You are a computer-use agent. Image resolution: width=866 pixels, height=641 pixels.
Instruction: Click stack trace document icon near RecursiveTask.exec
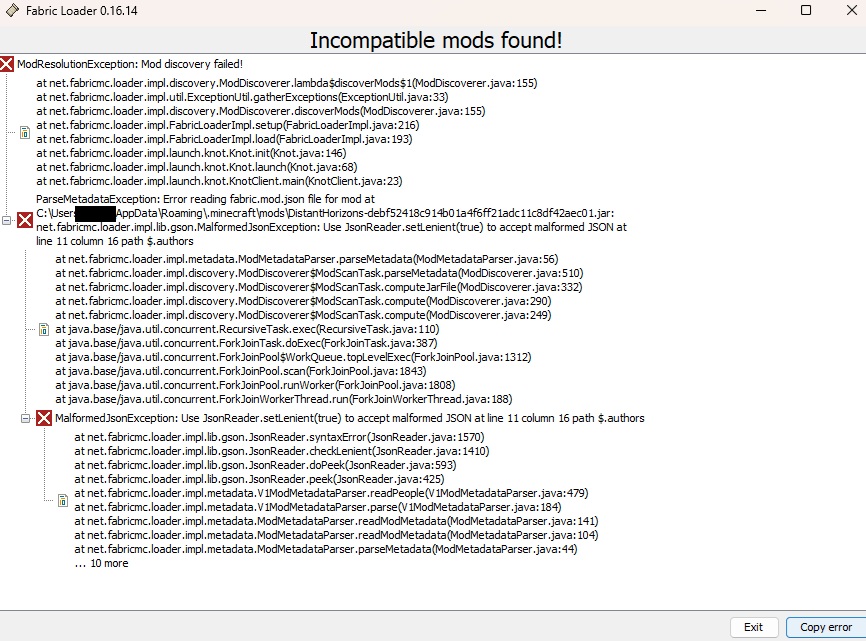pos(44,330)
